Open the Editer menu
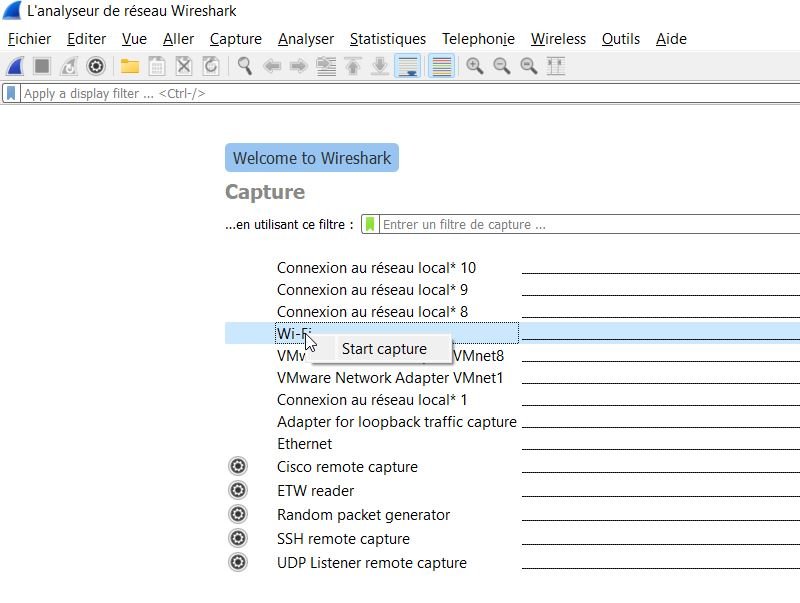Screen dimensions: 800x603 (x=87, y=39)
